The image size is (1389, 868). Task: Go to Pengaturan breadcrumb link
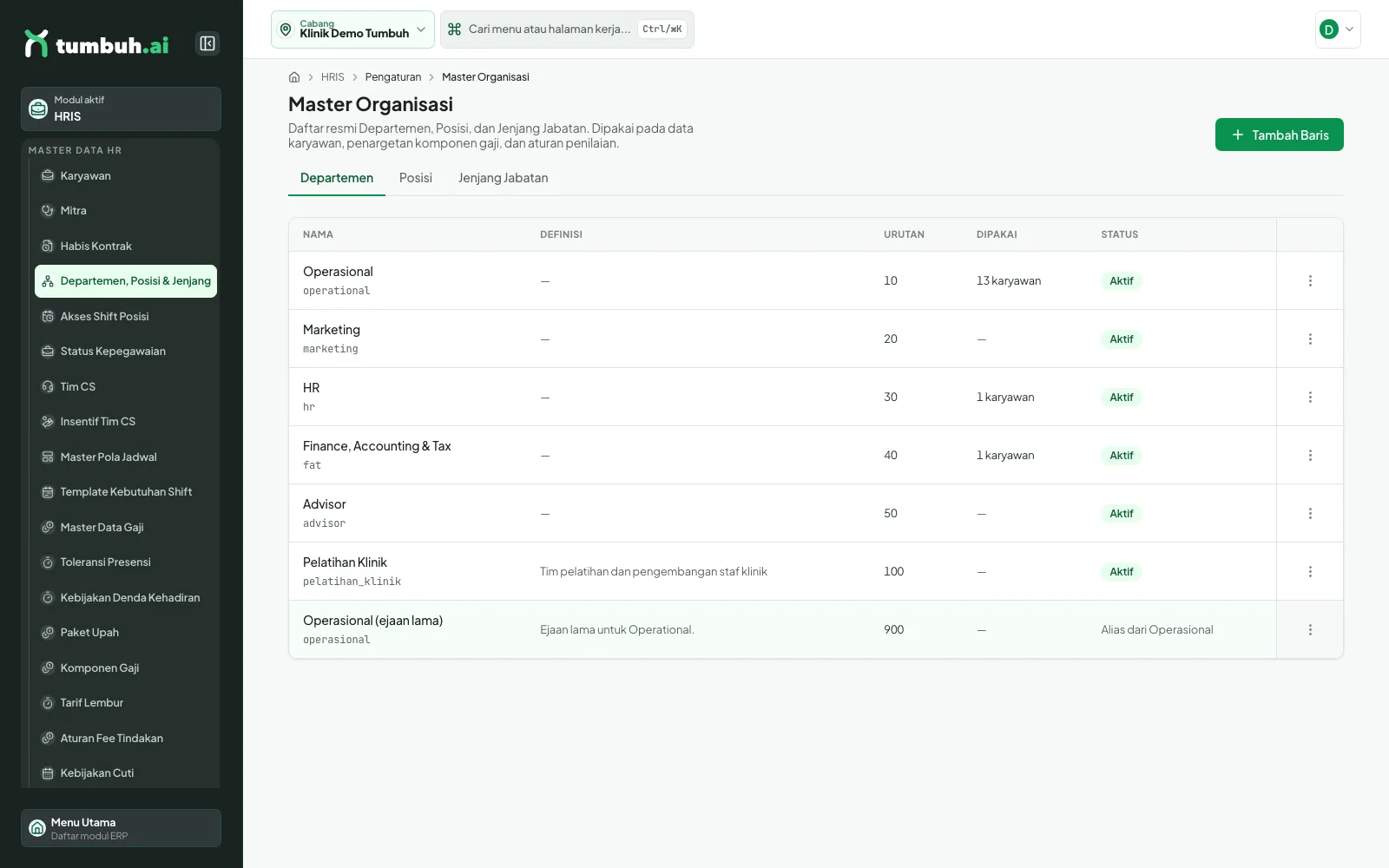(x=393, y=77)
